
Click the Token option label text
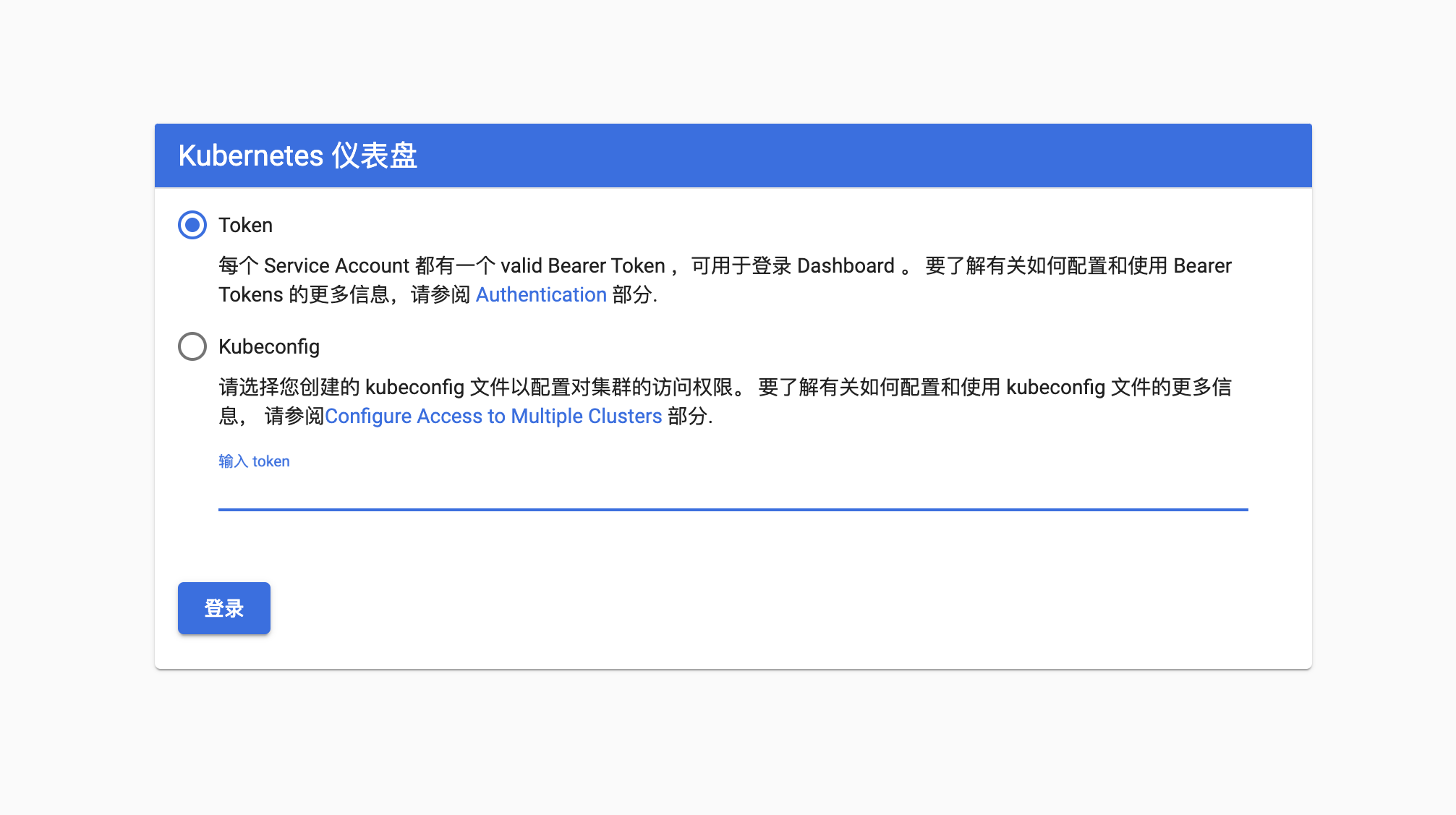coord(245,225)
